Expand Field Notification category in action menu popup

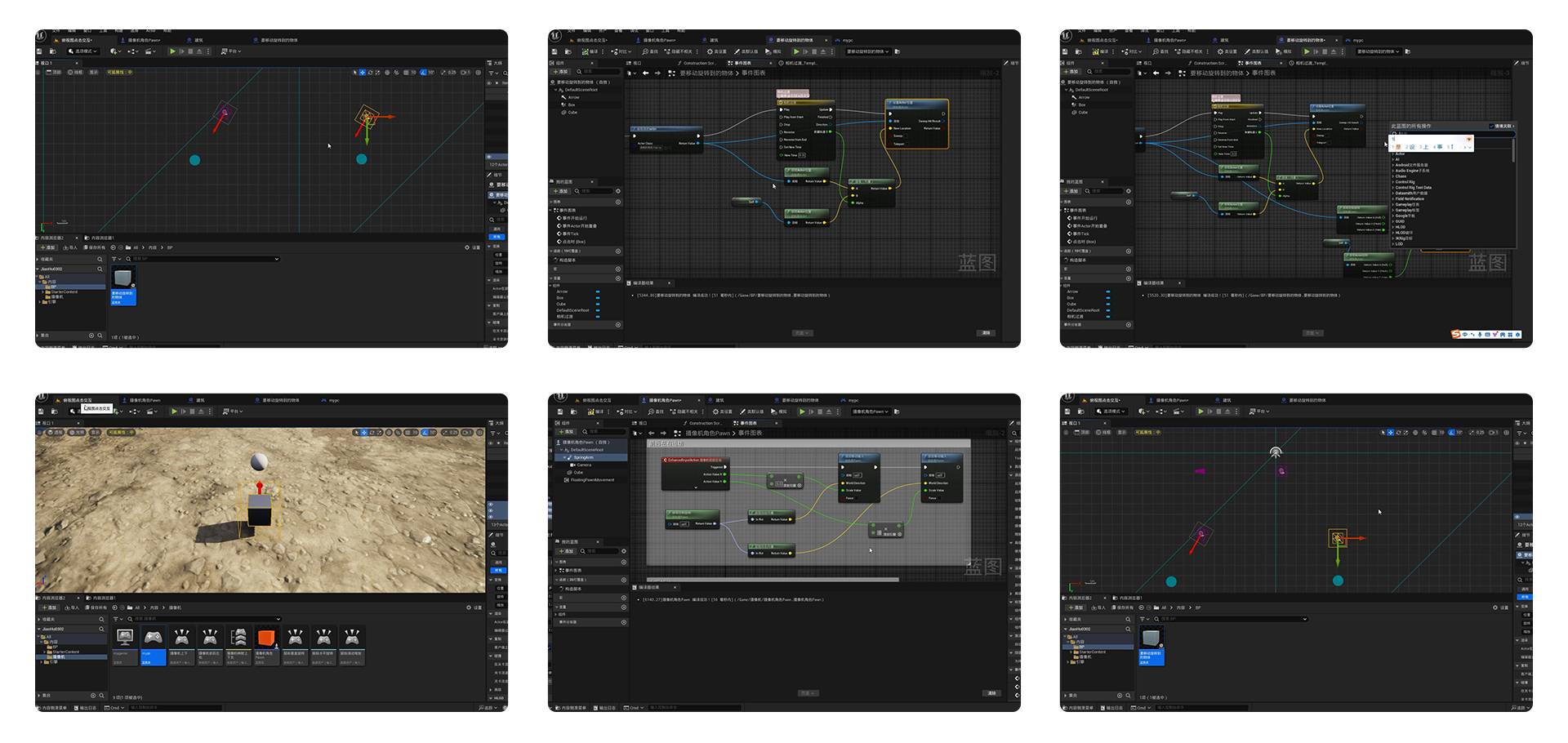pos(1392,199)
